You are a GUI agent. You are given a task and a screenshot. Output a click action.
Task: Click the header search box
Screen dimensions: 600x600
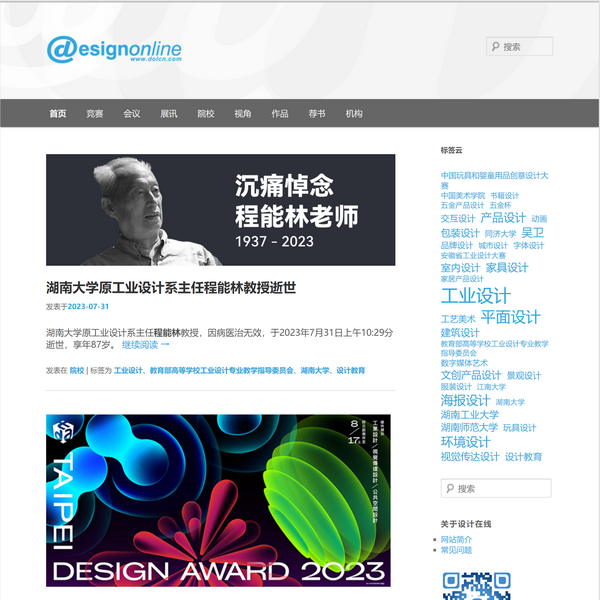(520, 46)
